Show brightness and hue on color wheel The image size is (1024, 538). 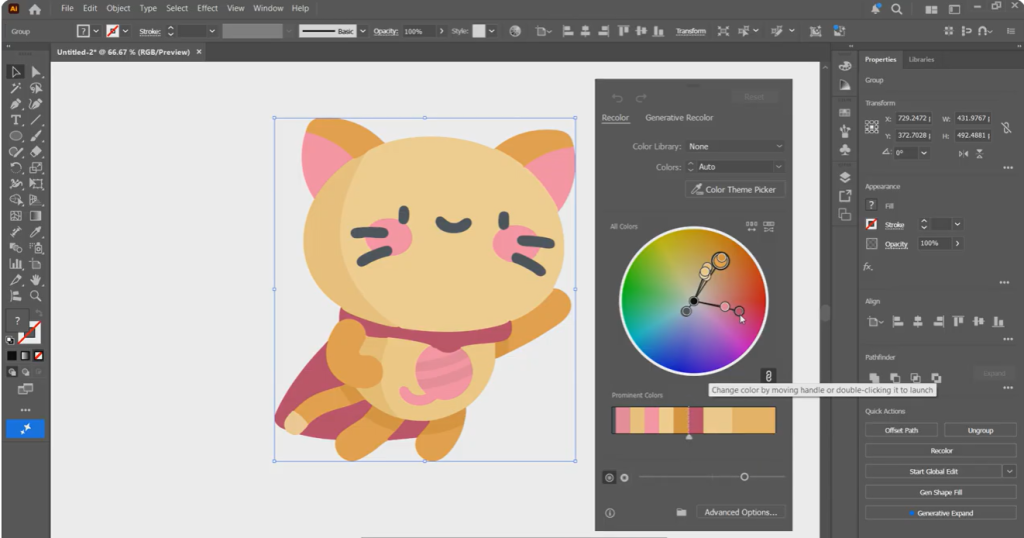click(624, 478)
